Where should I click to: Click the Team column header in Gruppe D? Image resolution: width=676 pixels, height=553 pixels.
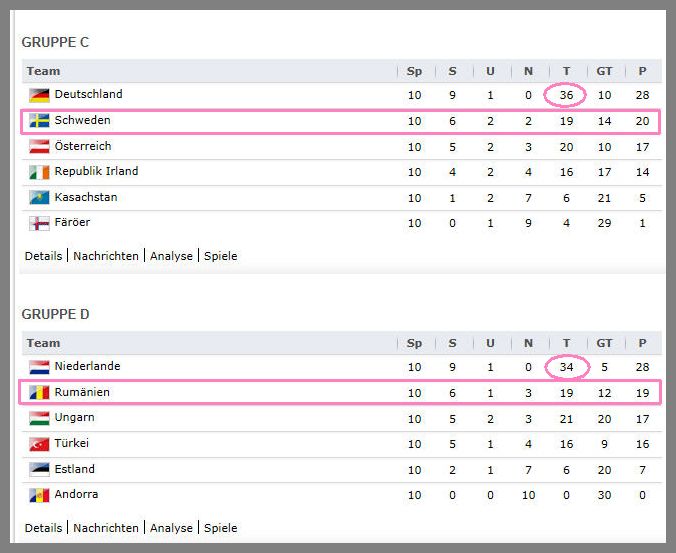[x=43, y=343]
